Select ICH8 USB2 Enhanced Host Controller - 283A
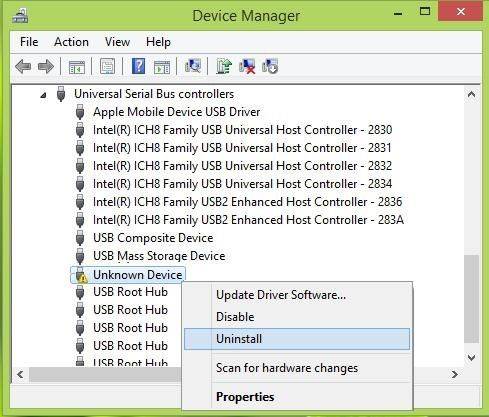Viewport: 489px width, 417px height. pos(249,220)
